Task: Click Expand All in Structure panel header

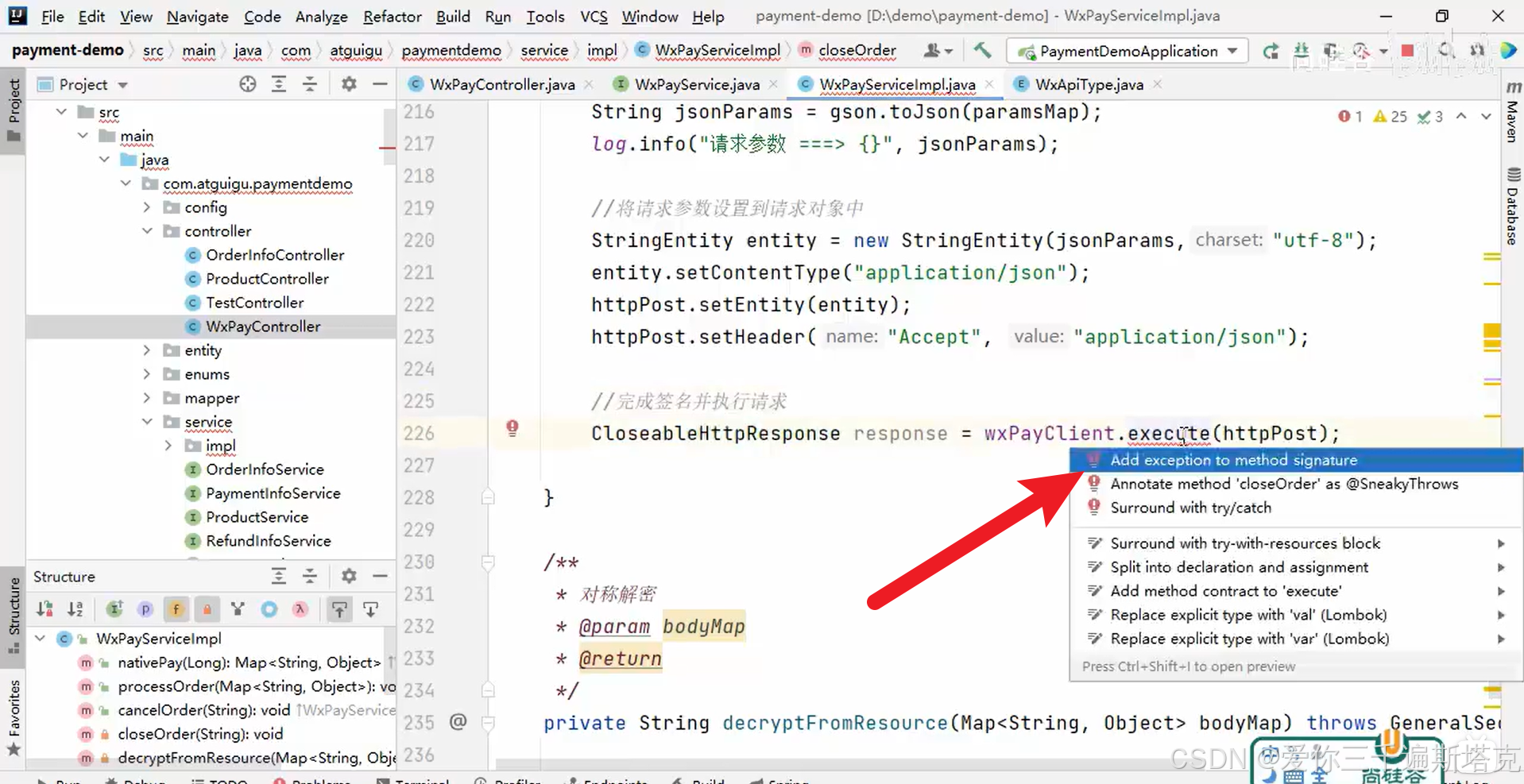Action: click(279, 576)
